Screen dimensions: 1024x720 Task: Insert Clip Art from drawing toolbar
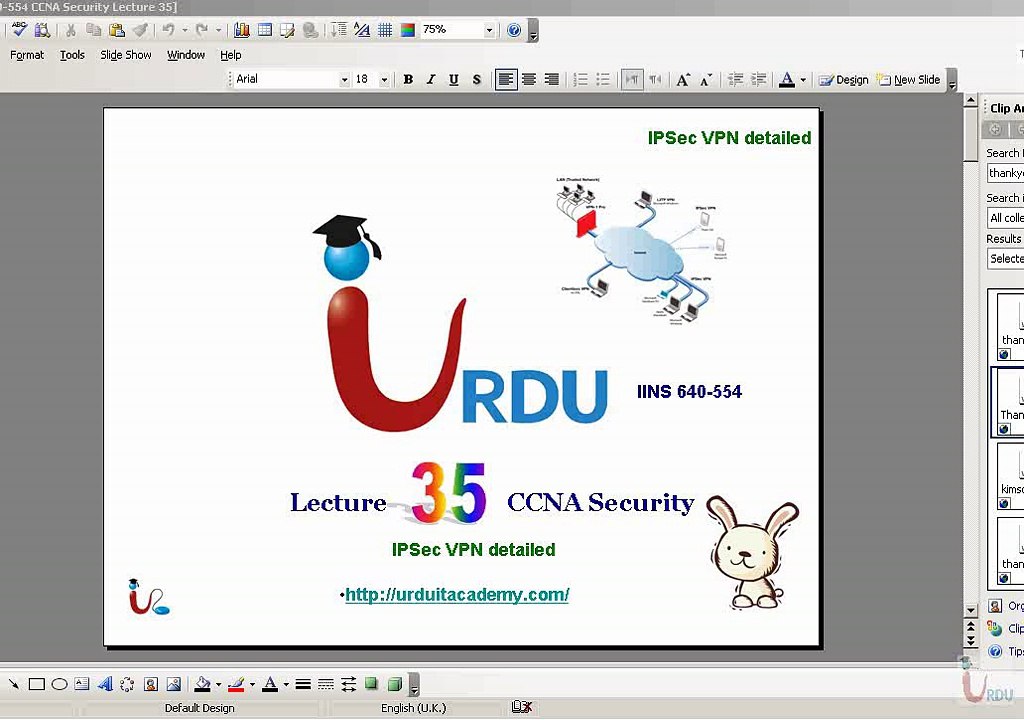(151, 684)
